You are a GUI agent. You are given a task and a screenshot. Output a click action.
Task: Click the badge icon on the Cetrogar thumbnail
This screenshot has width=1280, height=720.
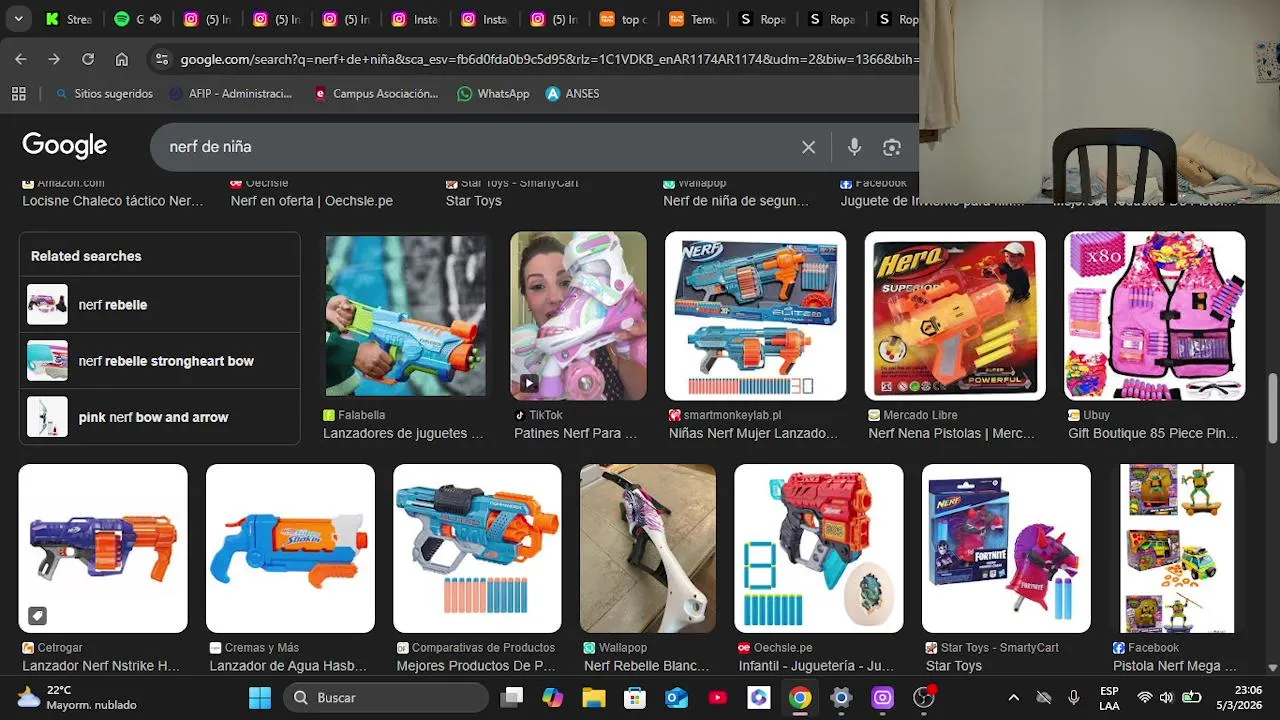pos(37,615)
